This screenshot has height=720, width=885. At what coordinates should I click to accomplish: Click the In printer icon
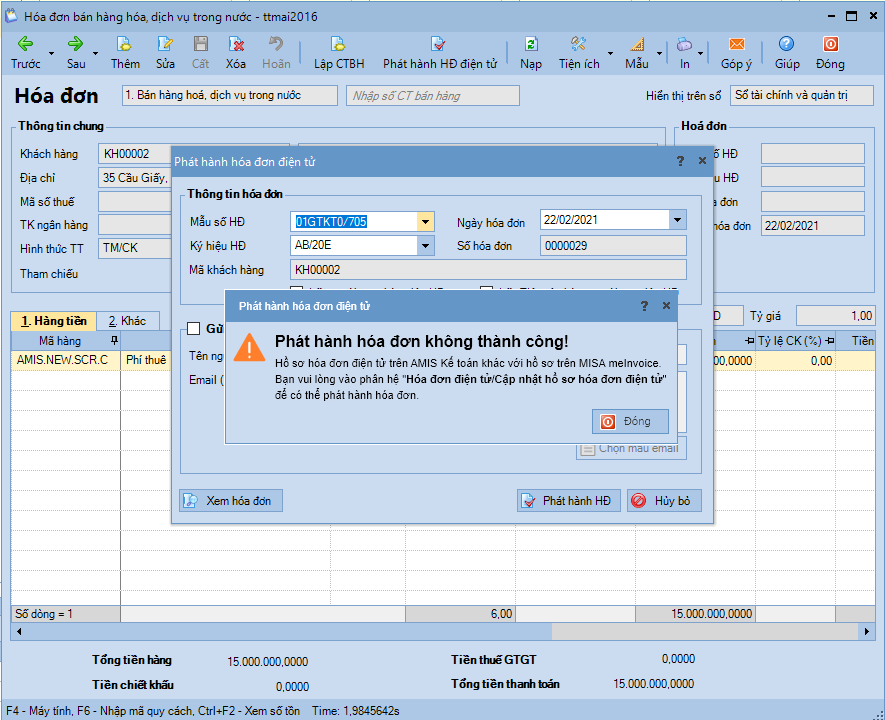tap(684, 44)
